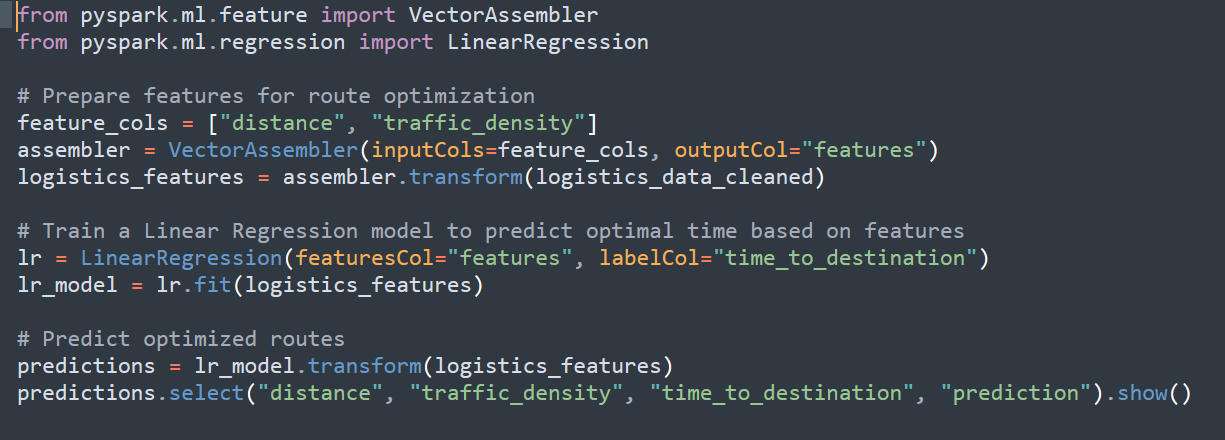Click the inputCols parameter keyword
This screenshot has width=1225, height=440.
point(428,150)
